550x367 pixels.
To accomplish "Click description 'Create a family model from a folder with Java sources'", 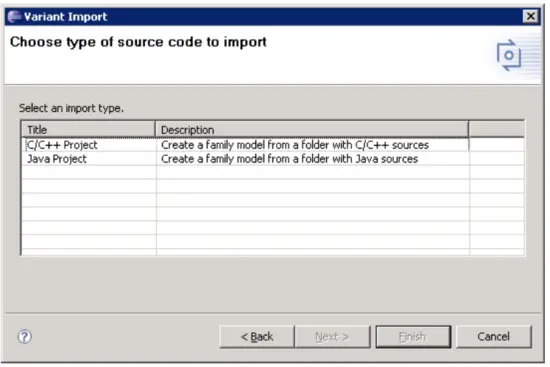I will click(289, 159).
